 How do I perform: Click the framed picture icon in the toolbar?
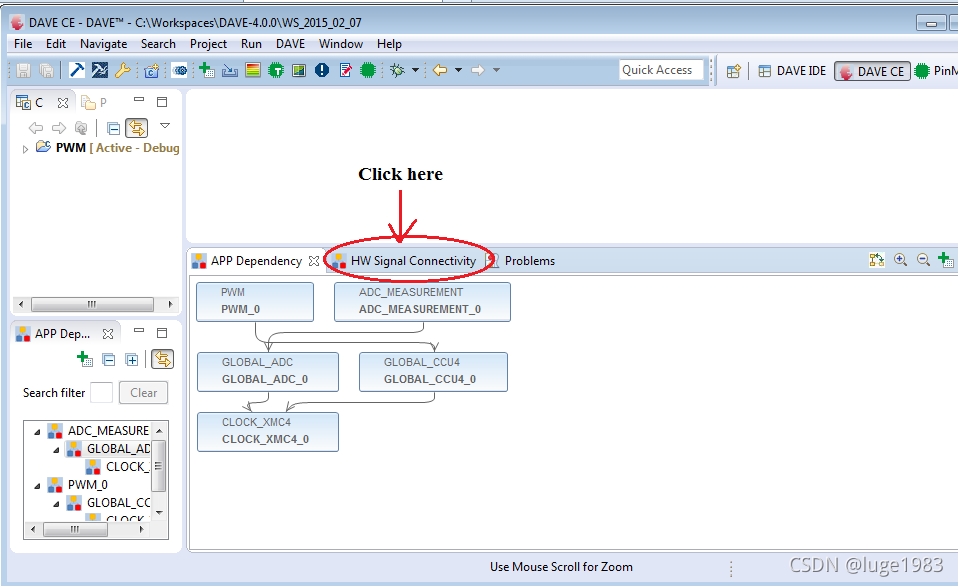click(299, 70)
